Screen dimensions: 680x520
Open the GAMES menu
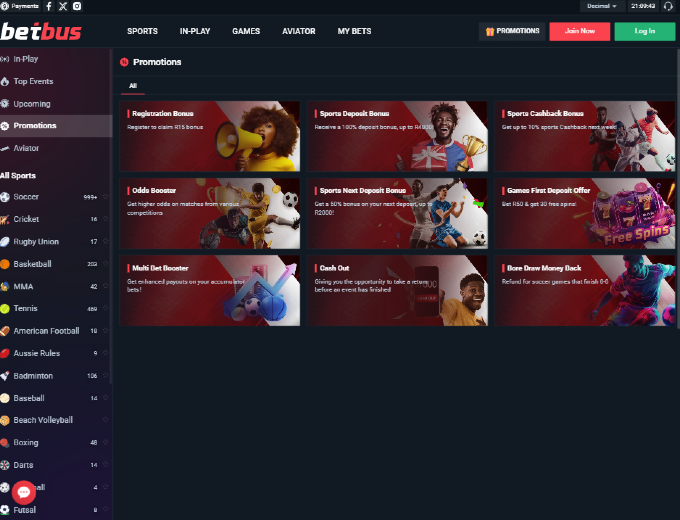click(246, 31)
